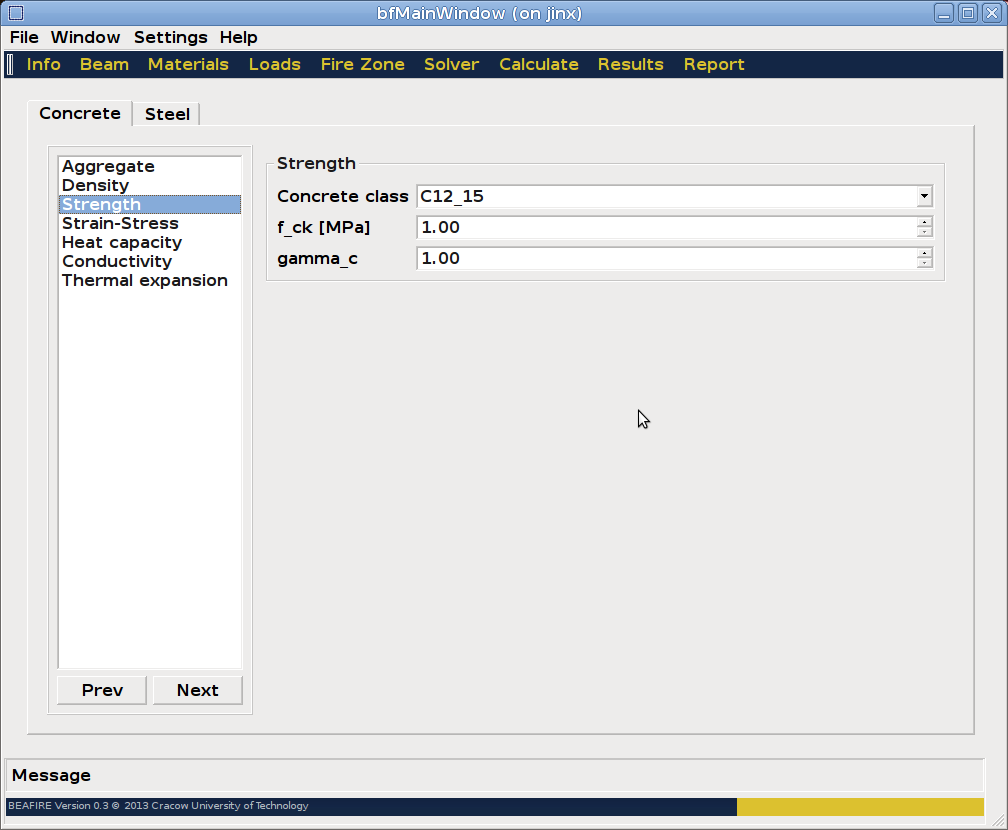This screenshot has height=830, width=1008.
Task: Select Calculate in the toolbar
Action: pyautogui.click(x=538, y=65)
